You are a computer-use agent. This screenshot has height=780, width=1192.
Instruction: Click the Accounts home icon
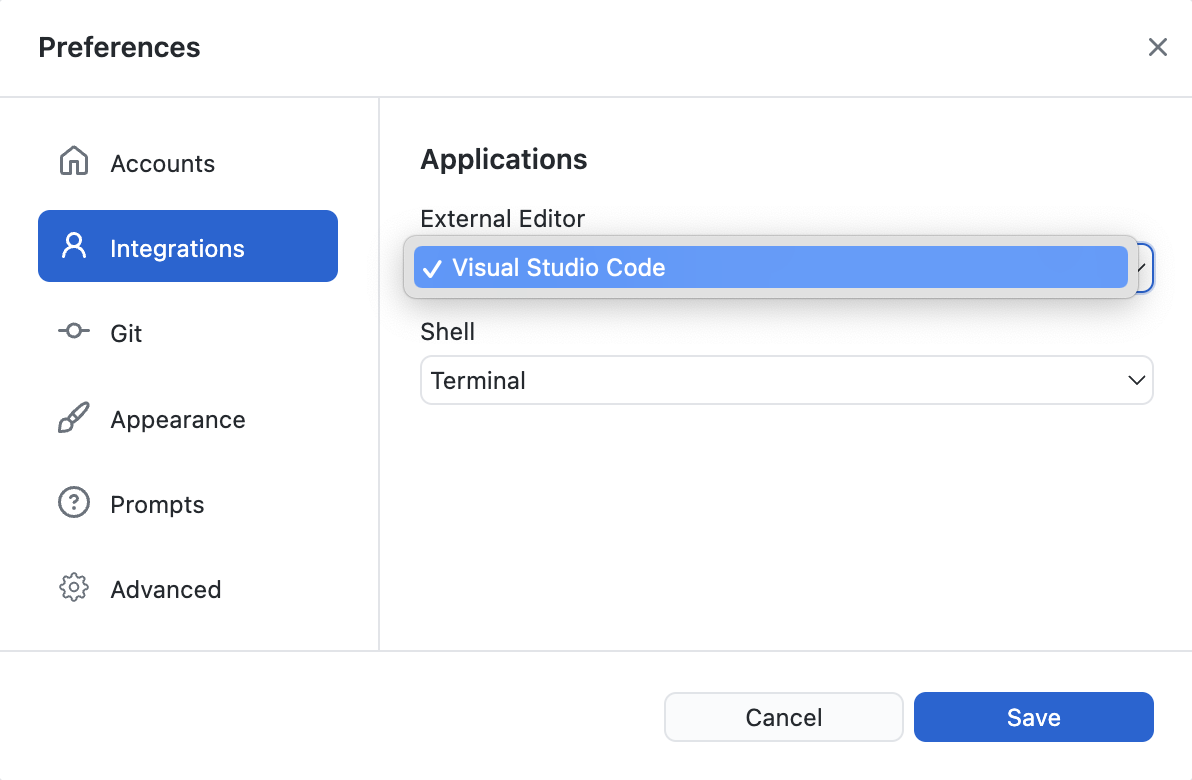click(74, 161)
